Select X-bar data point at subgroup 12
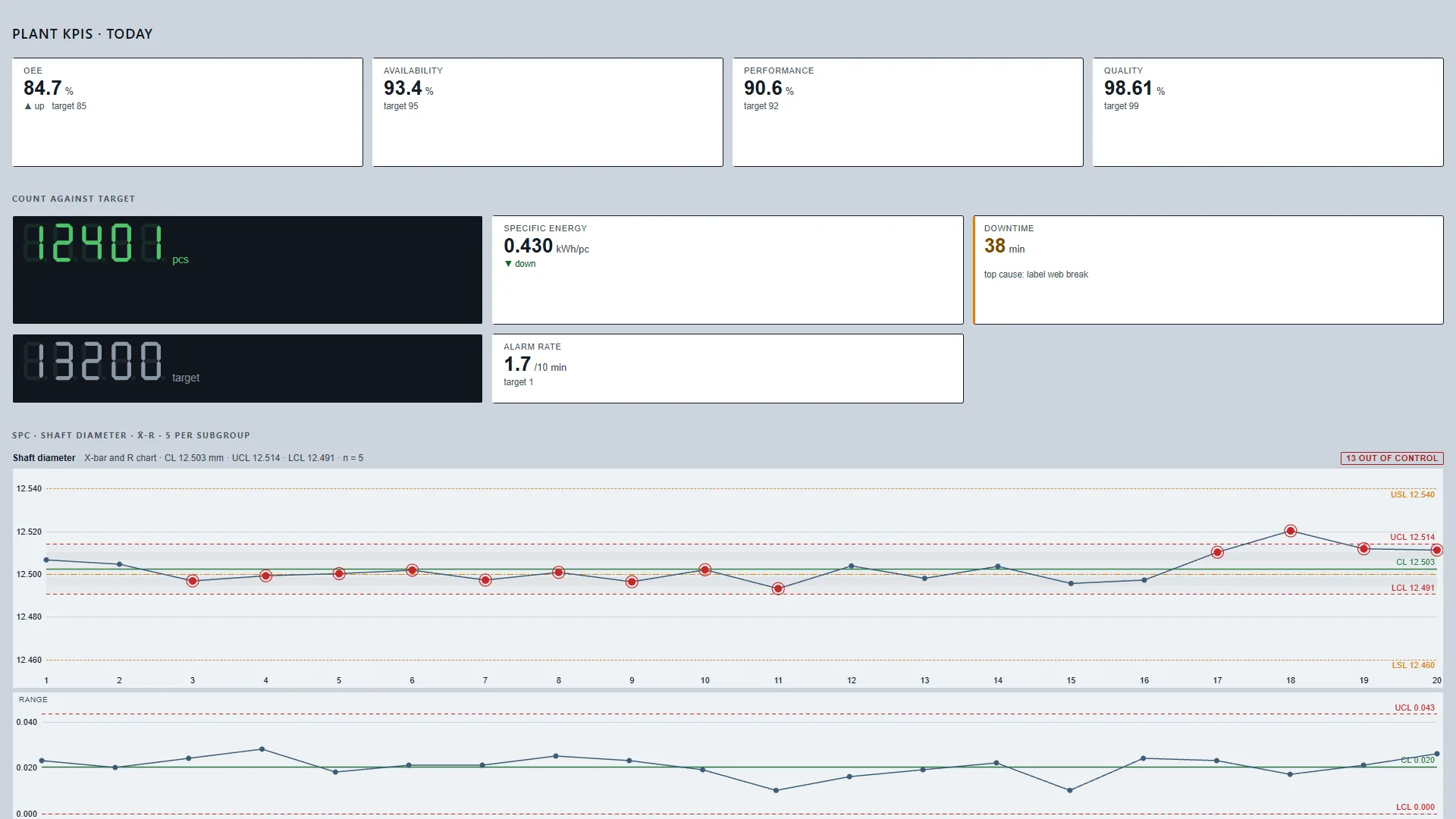The width and height of the screenshot is (1456, 819). pyautogui.click(x=852, y=566)
